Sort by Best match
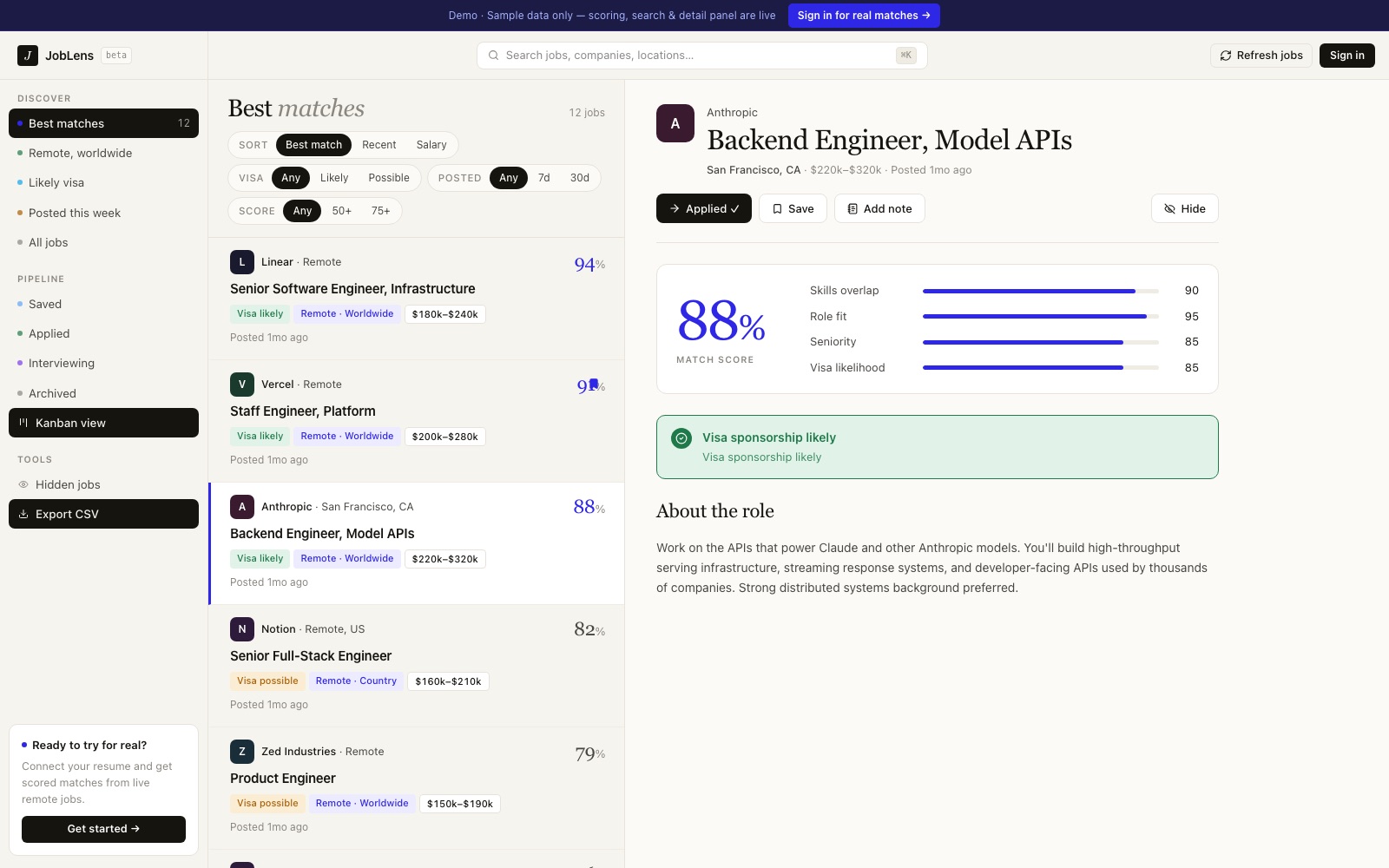The height and width of the screenshot is (868, 1389). 313,145
